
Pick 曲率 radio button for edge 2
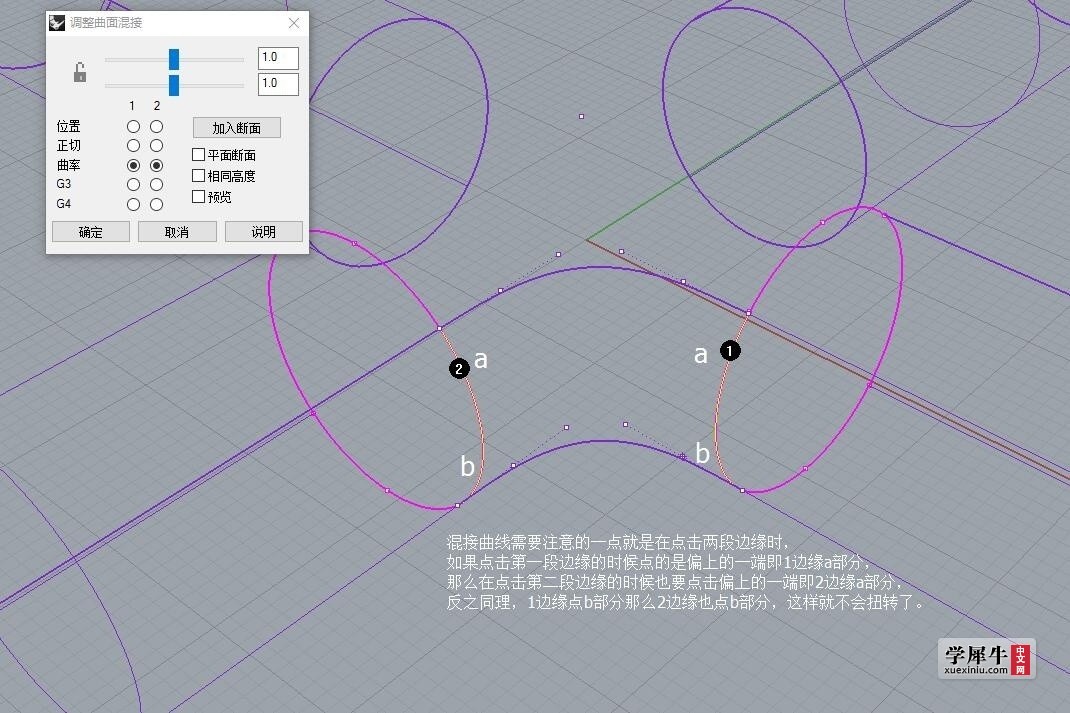click(x=156, y=165)
